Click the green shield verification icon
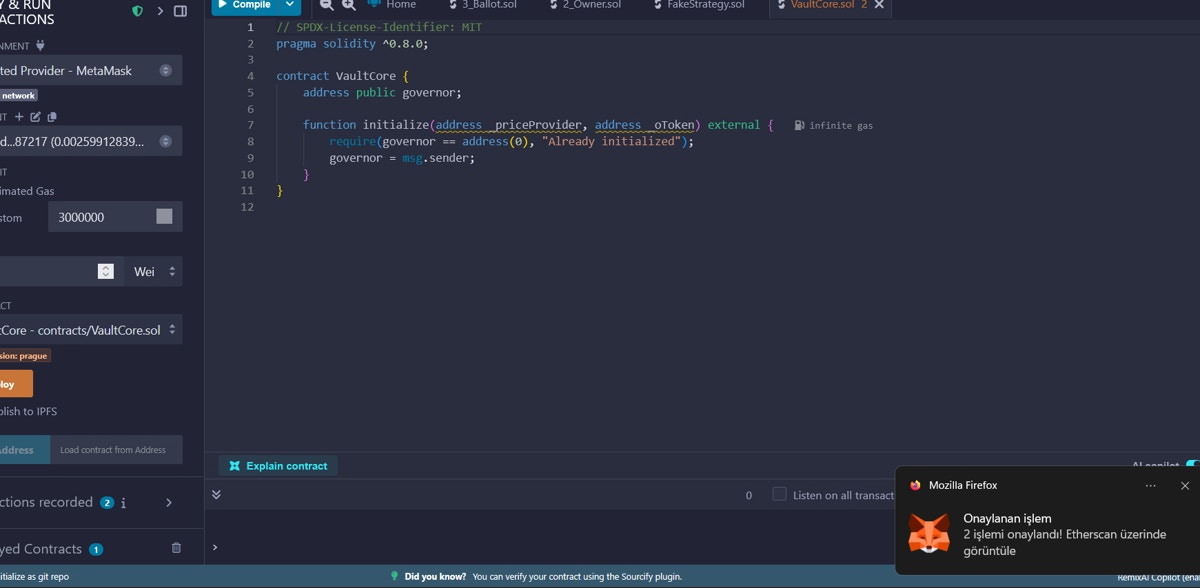The width and height of the screenshot is (1200, 588). tap(138, 11)
